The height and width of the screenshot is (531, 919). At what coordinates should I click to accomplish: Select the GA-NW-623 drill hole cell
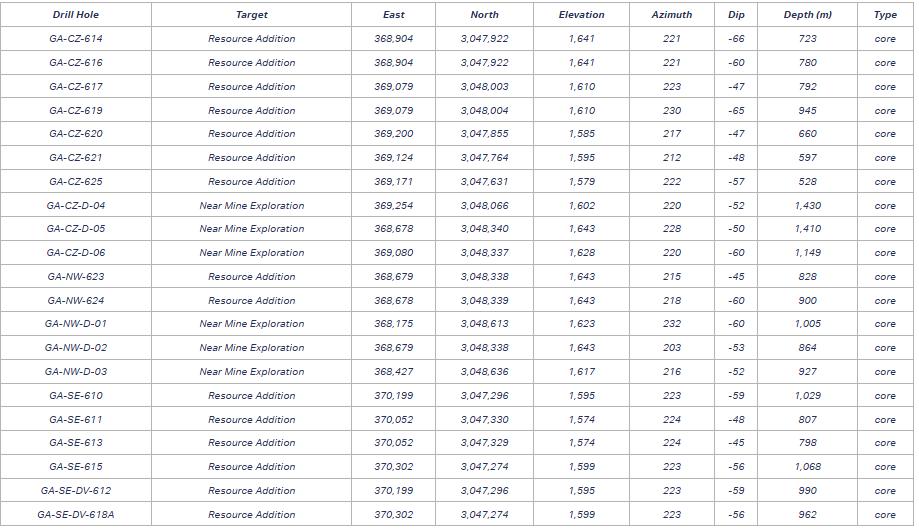(x=76, y=277)
